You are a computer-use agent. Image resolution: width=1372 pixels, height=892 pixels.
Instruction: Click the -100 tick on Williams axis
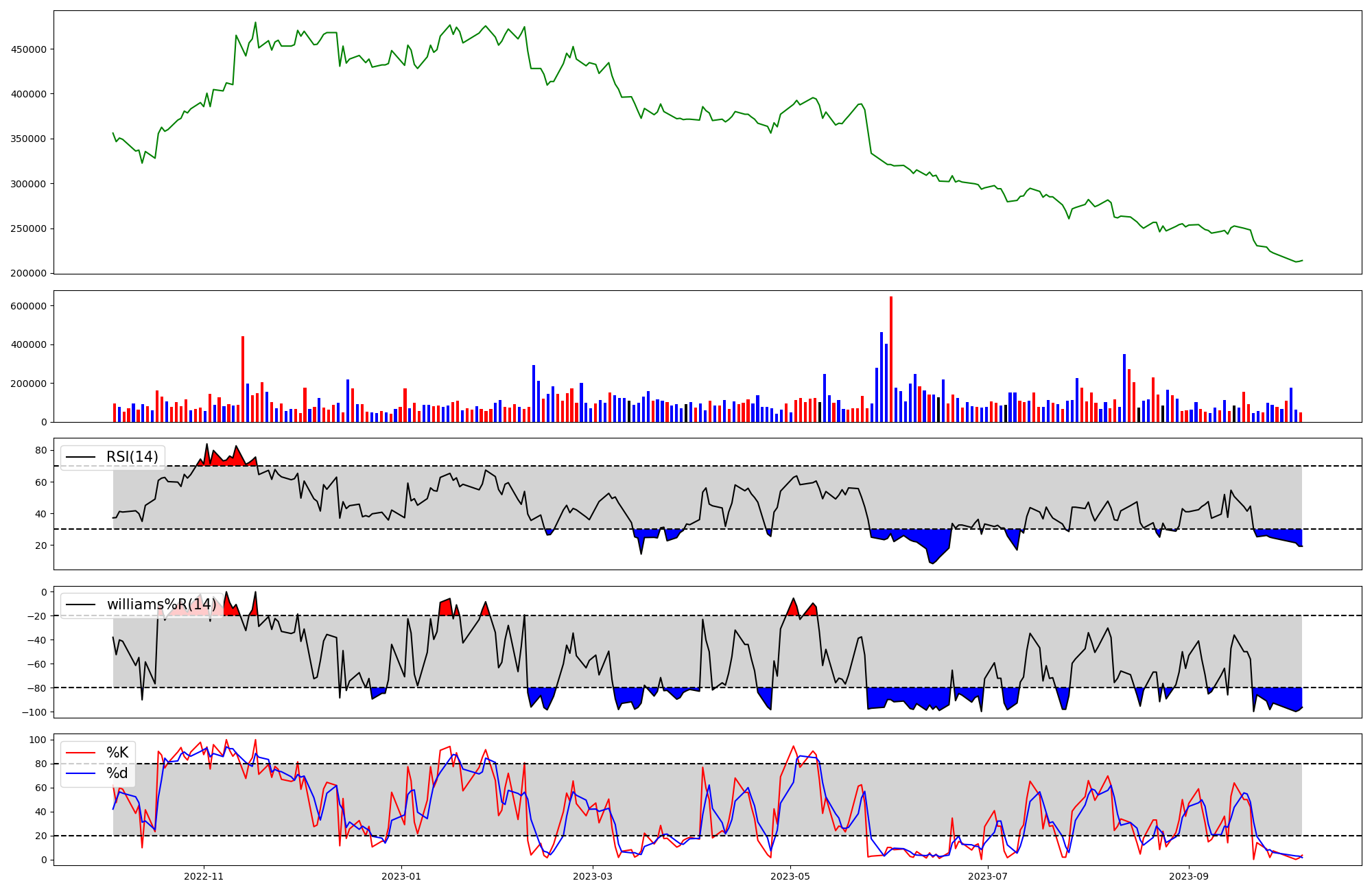pyautogui.click(x=36, y=712)
